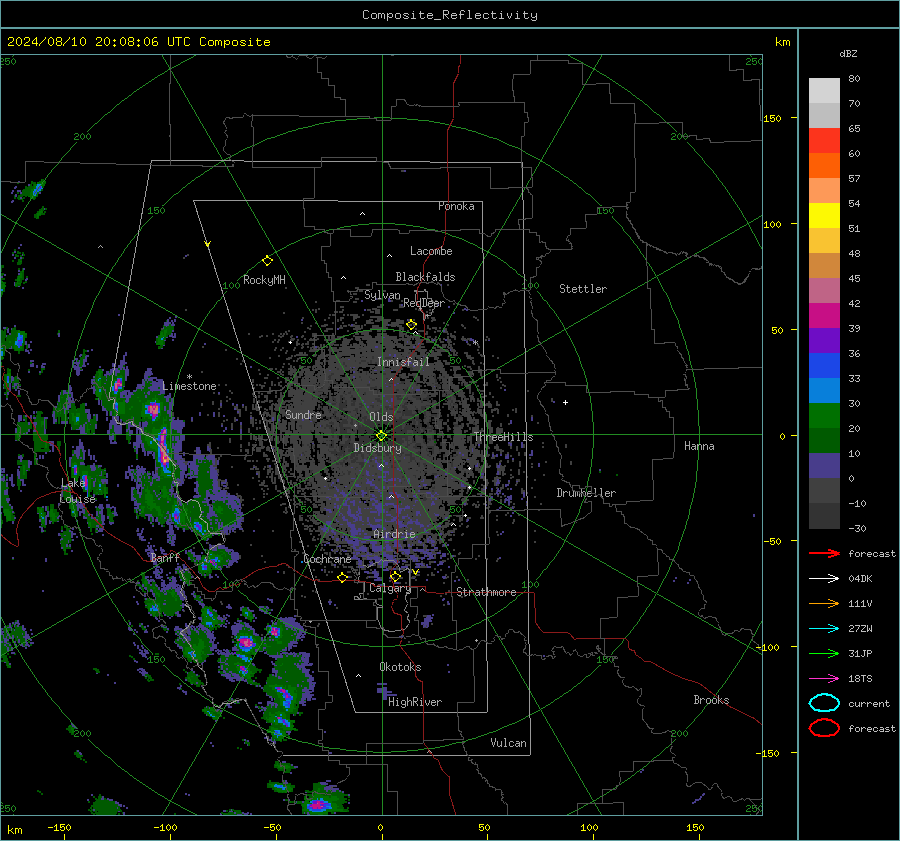900x841 pixels.
Task: Click the Sylvan label on the map
Action: (382, 295)
